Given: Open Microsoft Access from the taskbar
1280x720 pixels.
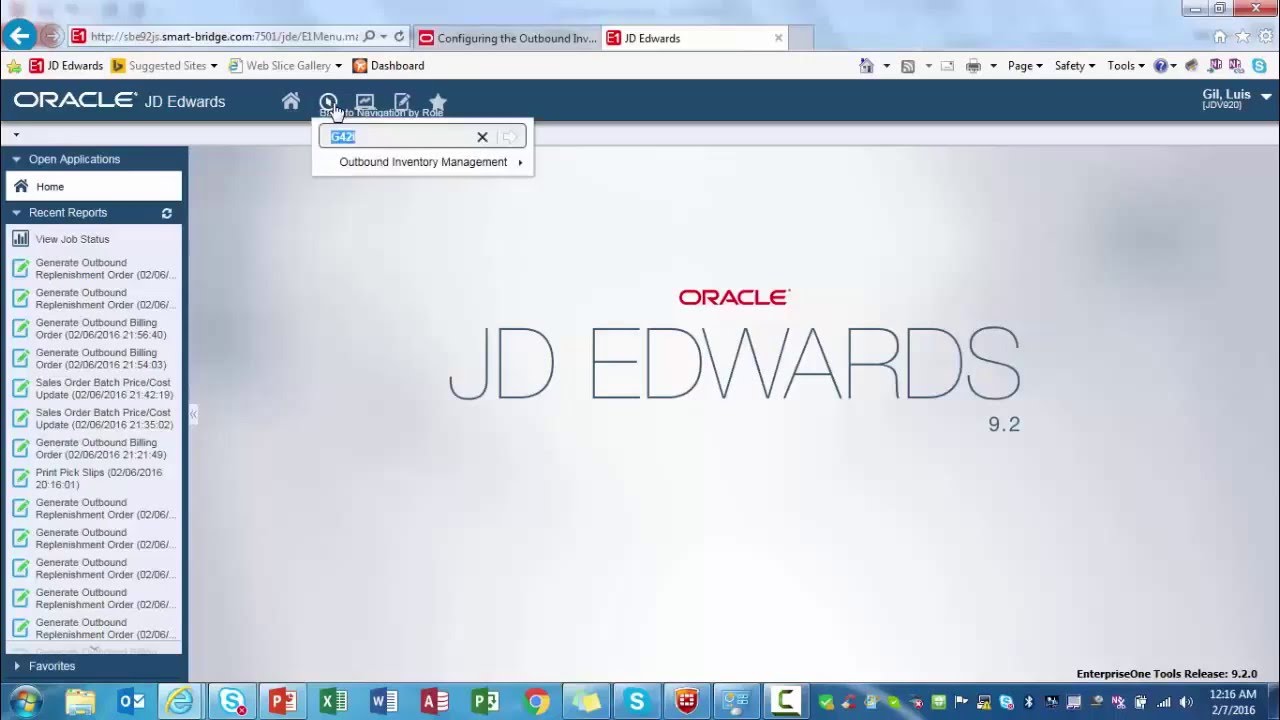Looking at the screenshot, I should click(435, 702).
